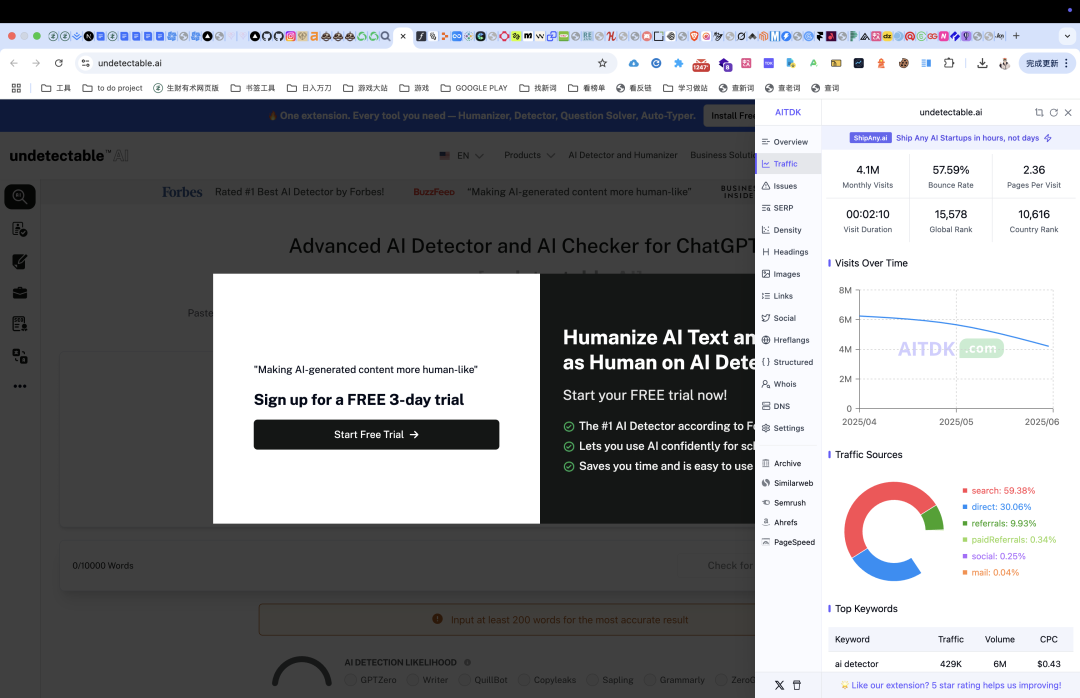Expand the Products dropdown menu
The height and width of the screenshot is (698, 1080).
pyautogui.click(x=529, y=155)
